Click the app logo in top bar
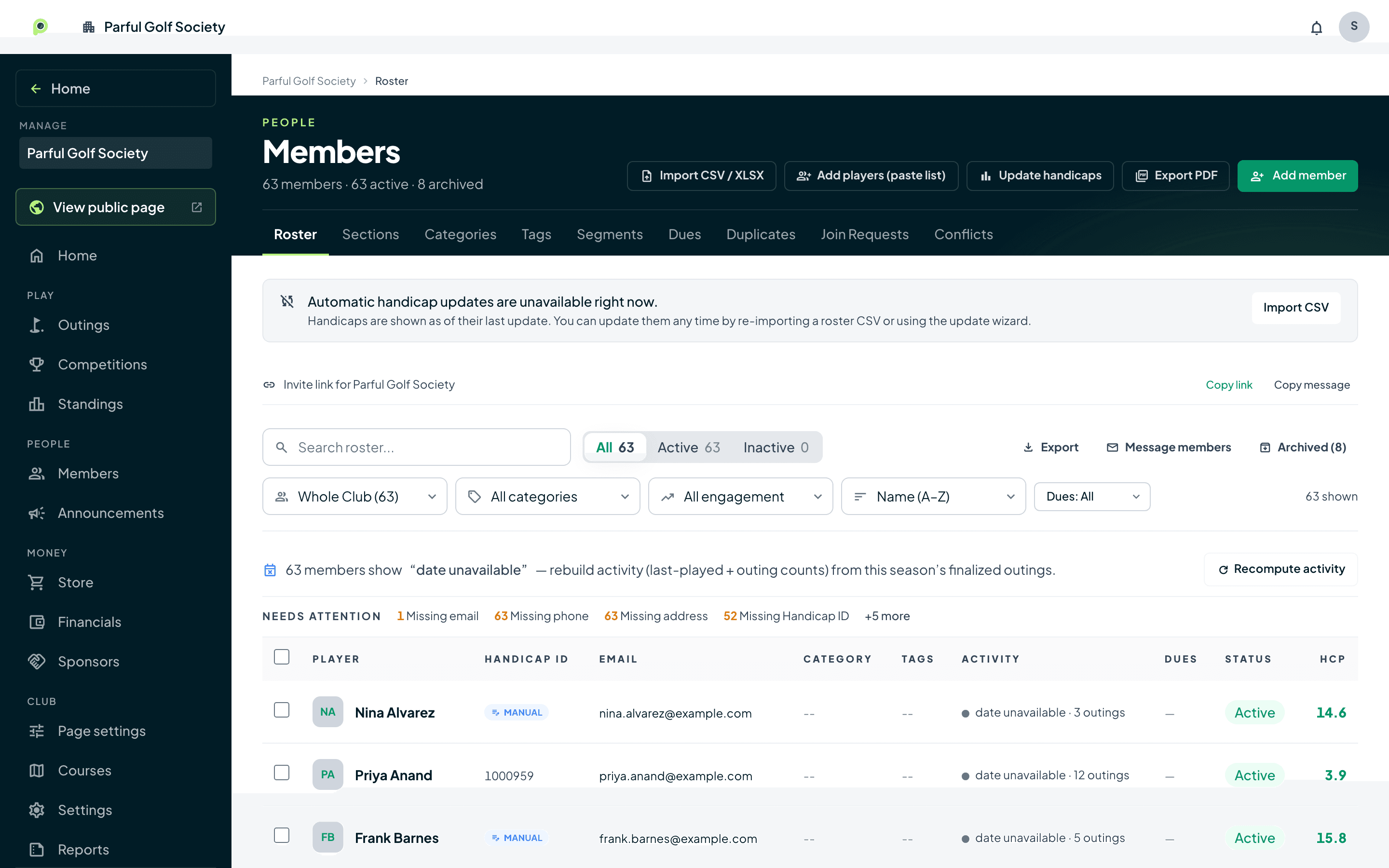 40,27
